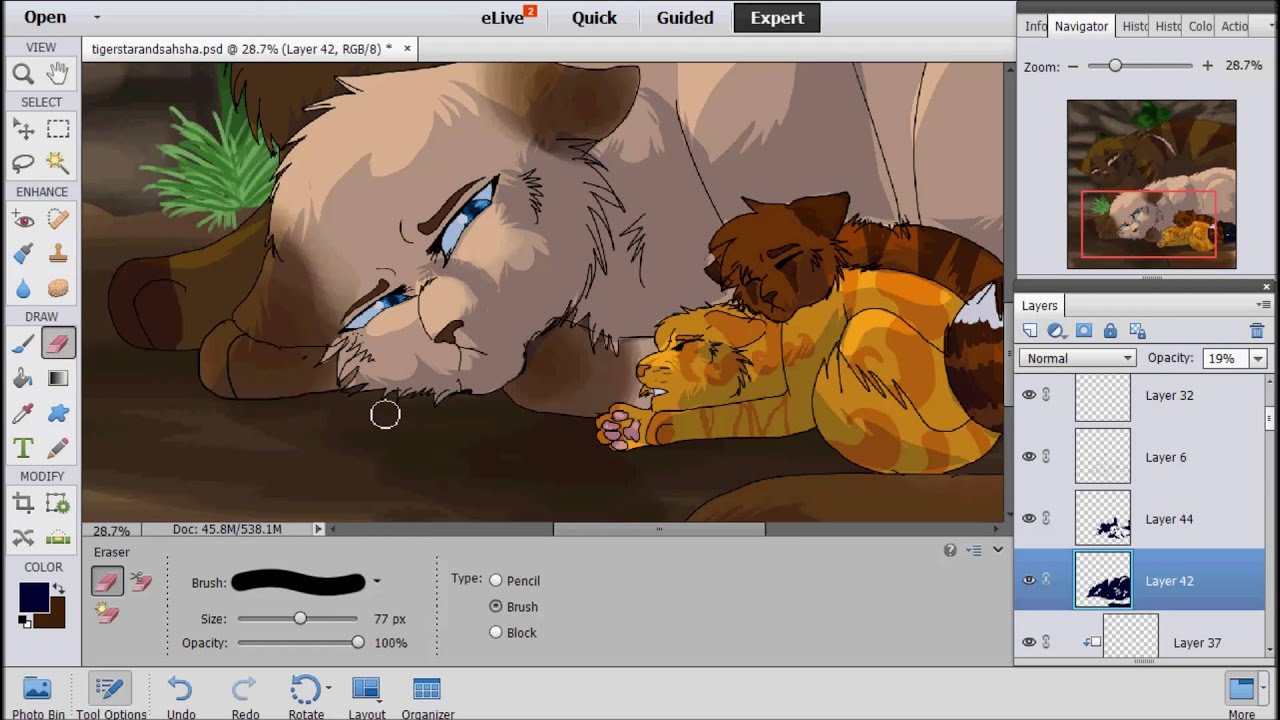The image size is (1280, 720).
Task: Open the Brush preset picker dropdown
Action: pyautogui.click(x=377, y=581)
